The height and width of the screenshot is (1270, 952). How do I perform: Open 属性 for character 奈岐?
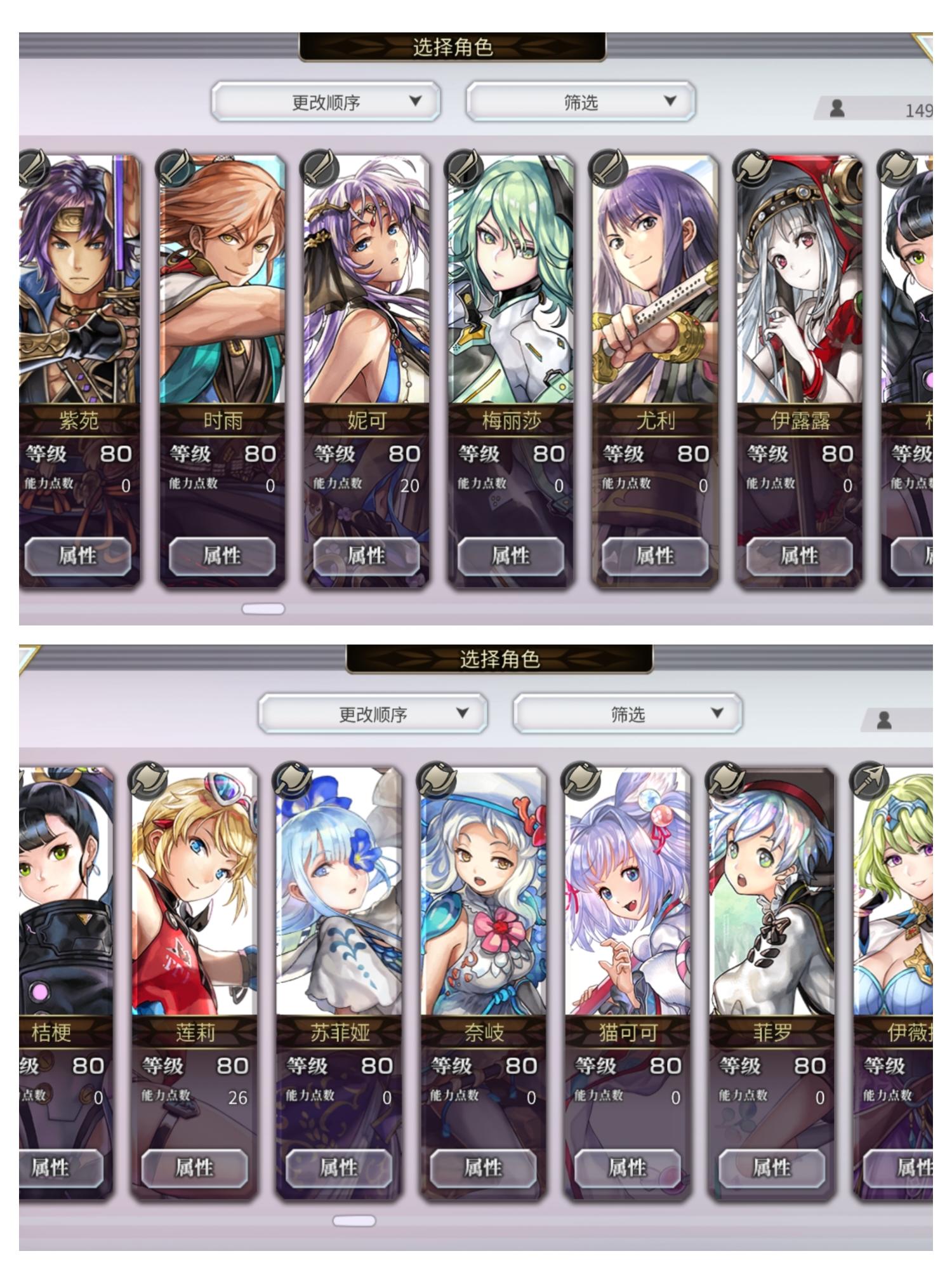[x=483, y=1168]
